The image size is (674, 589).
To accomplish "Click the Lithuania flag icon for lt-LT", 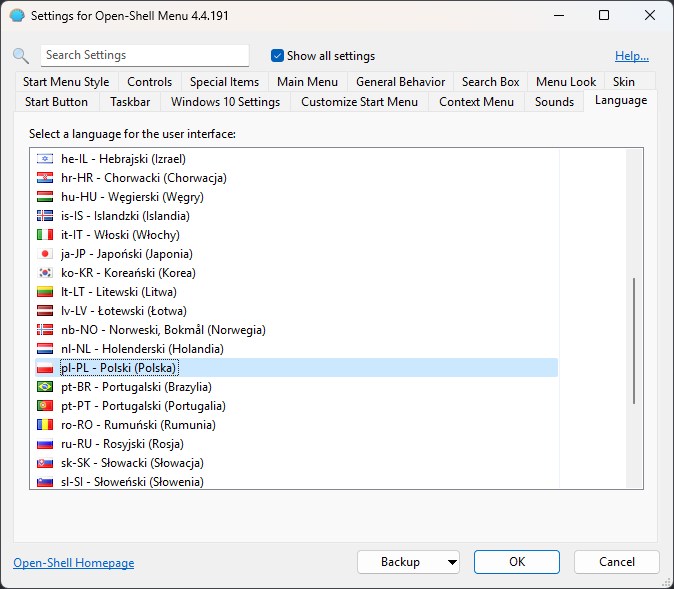I will click(45, 291).
